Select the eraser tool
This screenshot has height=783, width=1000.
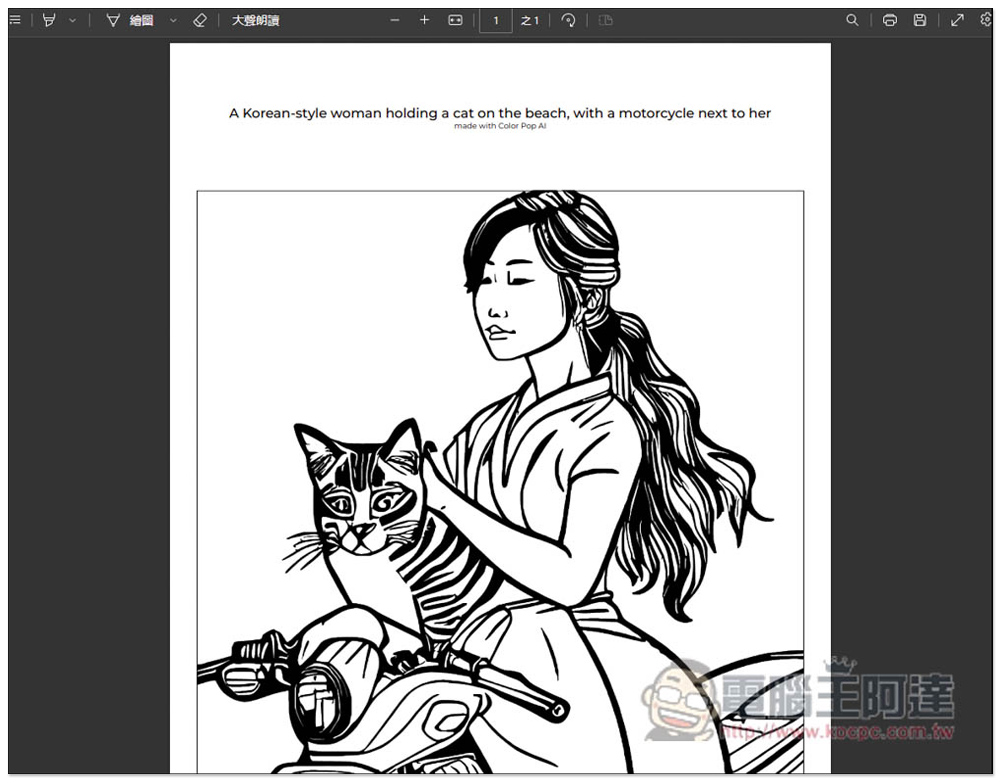point(200,20)
